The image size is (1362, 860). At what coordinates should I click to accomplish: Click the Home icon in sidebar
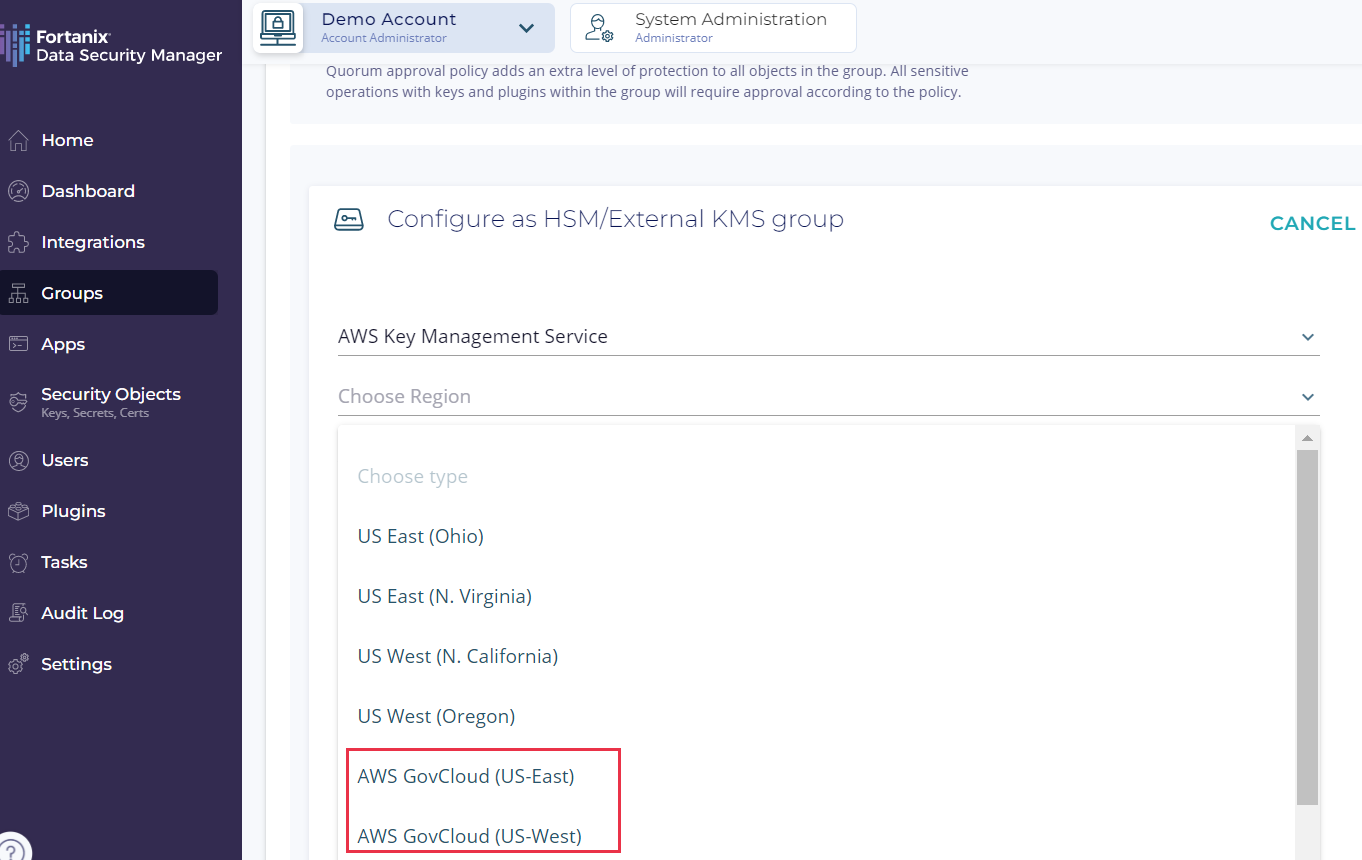tap(18, 141)
